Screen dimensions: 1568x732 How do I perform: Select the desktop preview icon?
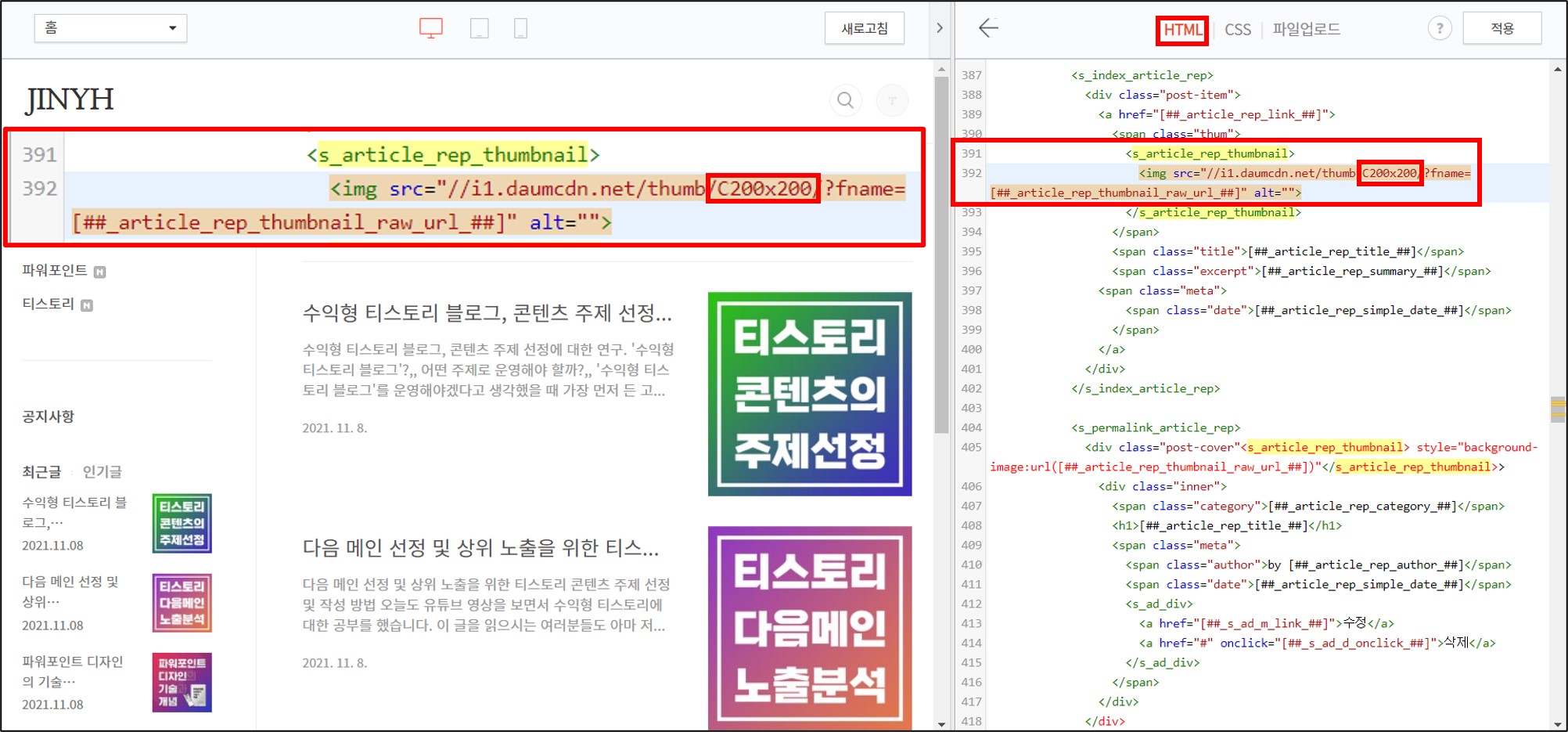(431, 29)
